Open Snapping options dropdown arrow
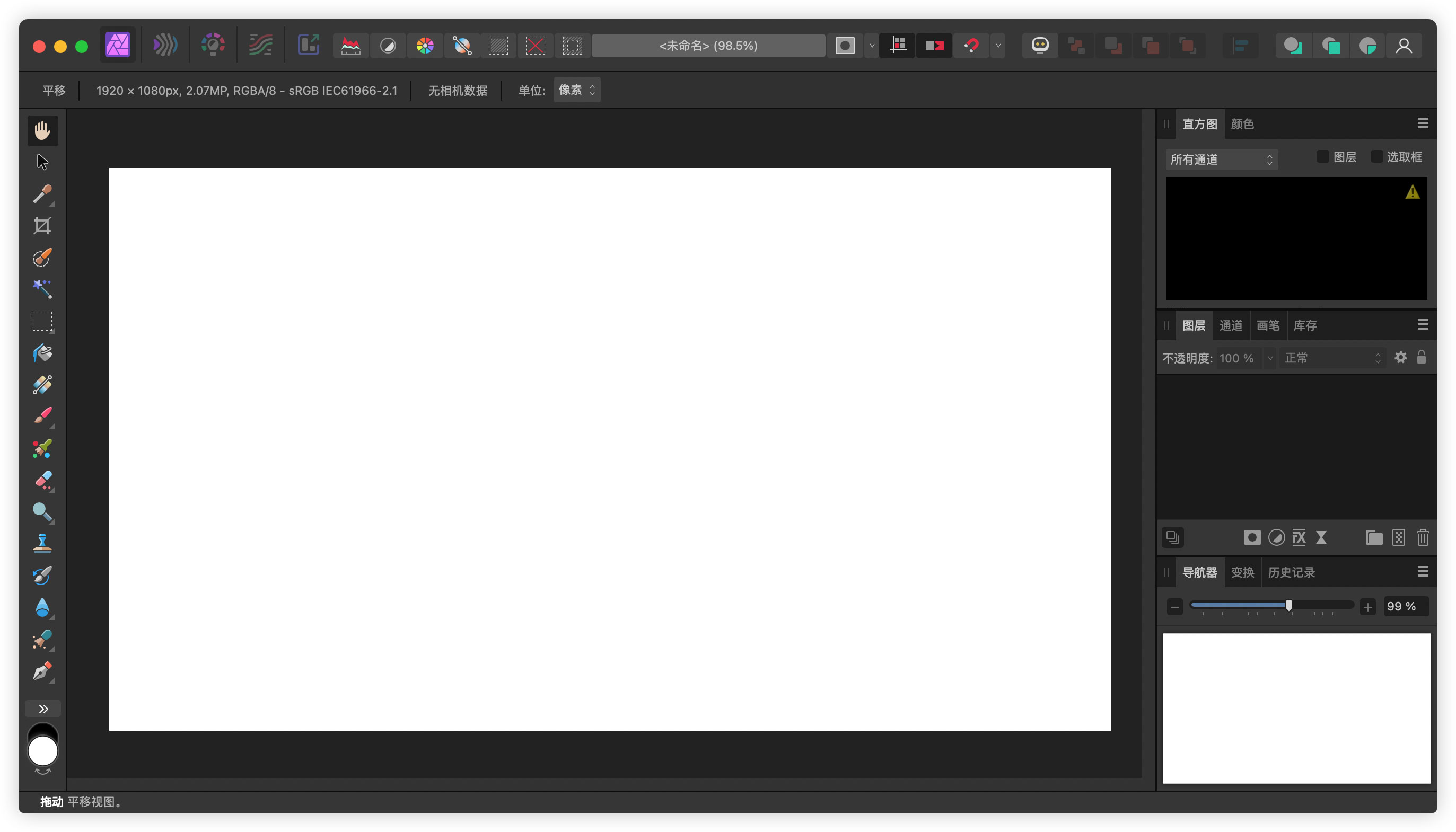This screenshot has width=1456, height=832. click(x=998, y=46)
